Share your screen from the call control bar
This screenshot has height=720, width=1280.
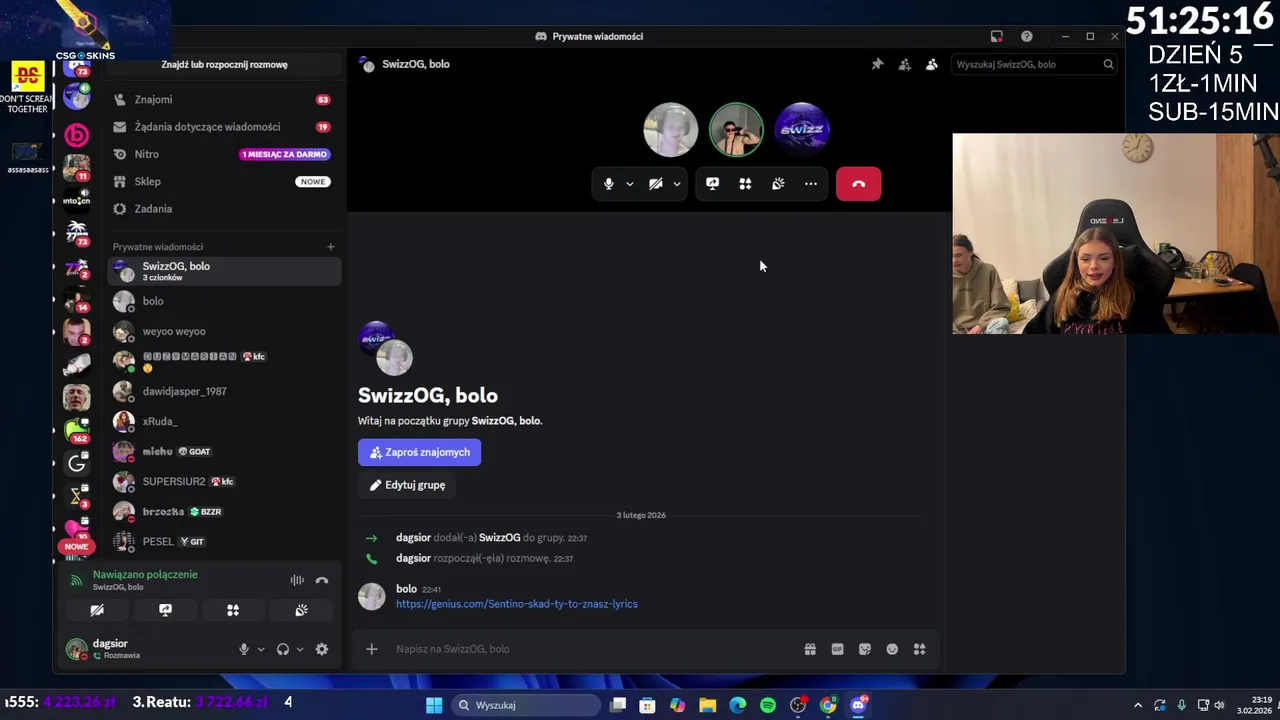tap(712, 184)
